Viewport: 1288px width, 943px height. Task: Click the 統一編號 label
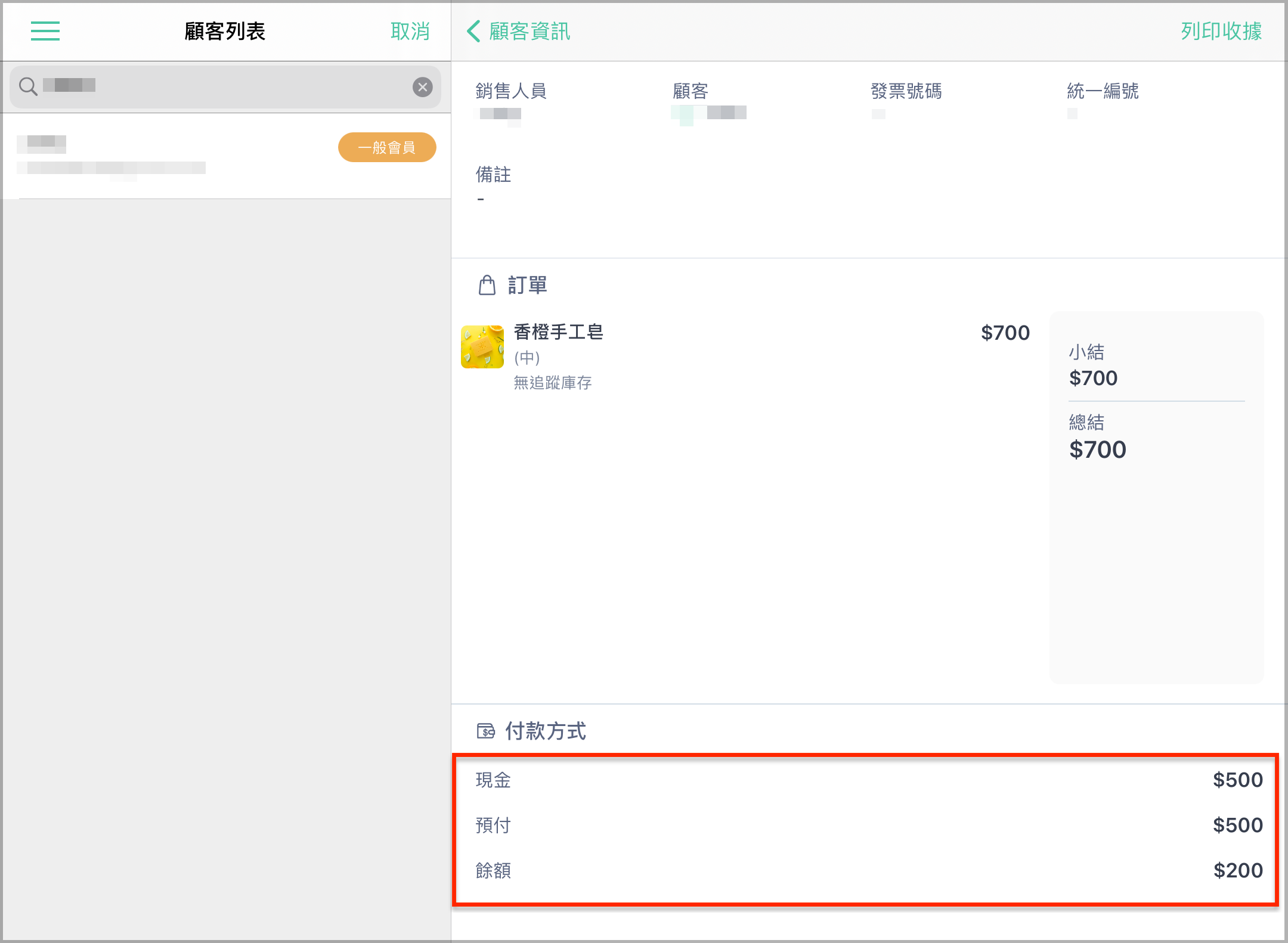tap(1103, 91)
